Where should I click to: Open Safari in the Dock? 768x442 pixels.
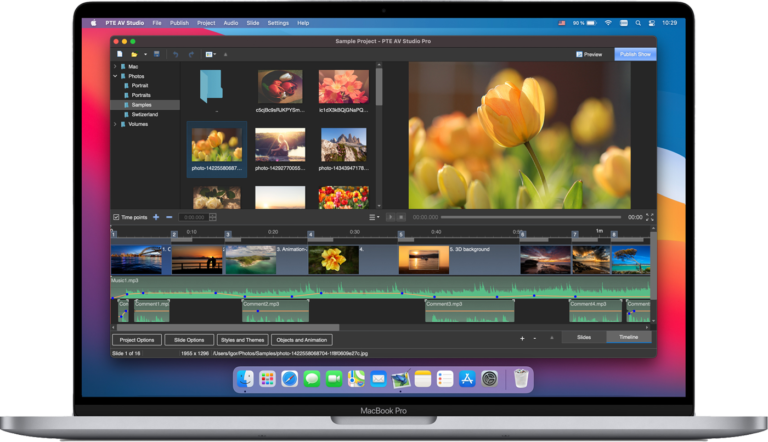pyautogui.click(x=289, y=379)
